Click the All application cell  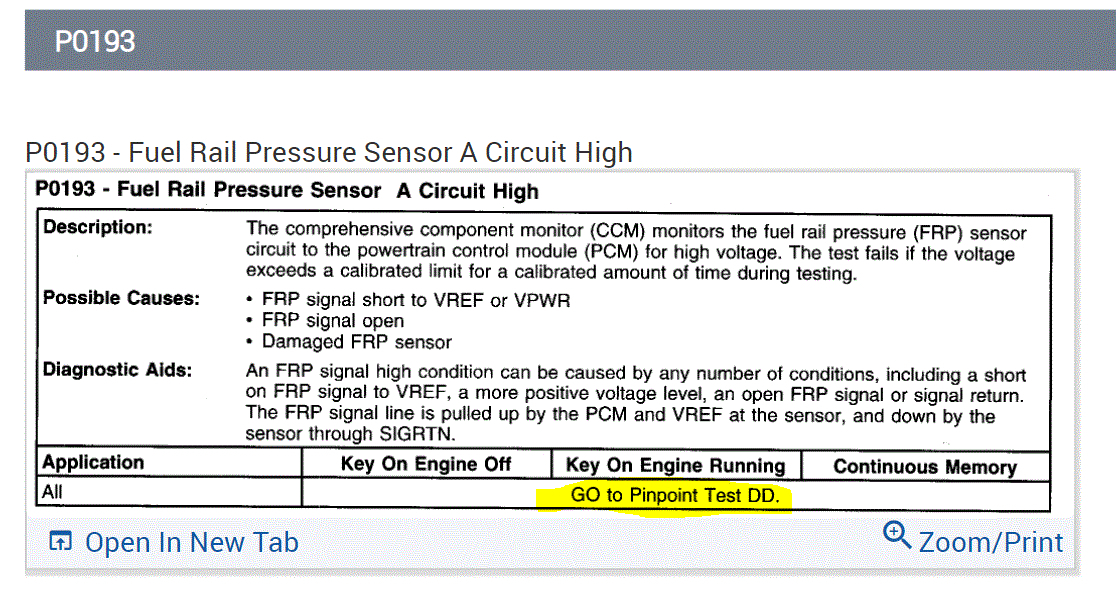53,493
